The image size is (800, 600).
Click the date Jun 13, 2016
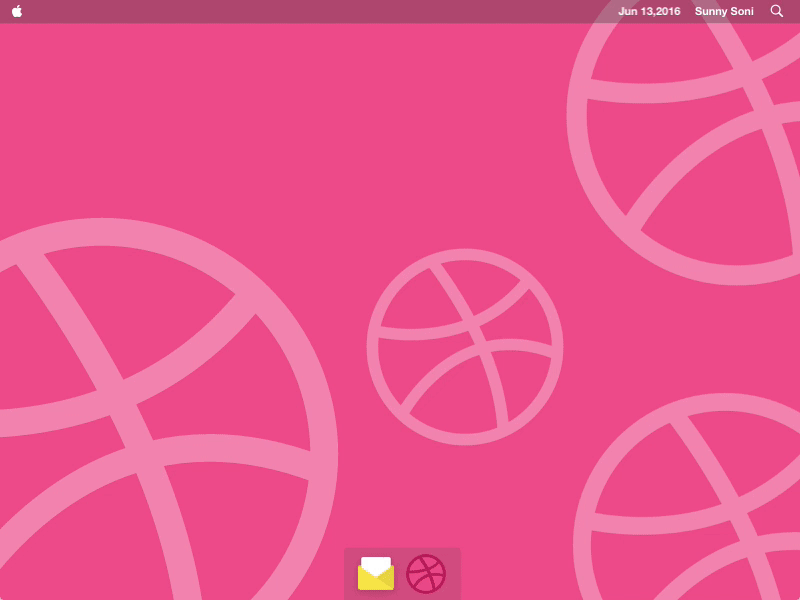[649, 11]
